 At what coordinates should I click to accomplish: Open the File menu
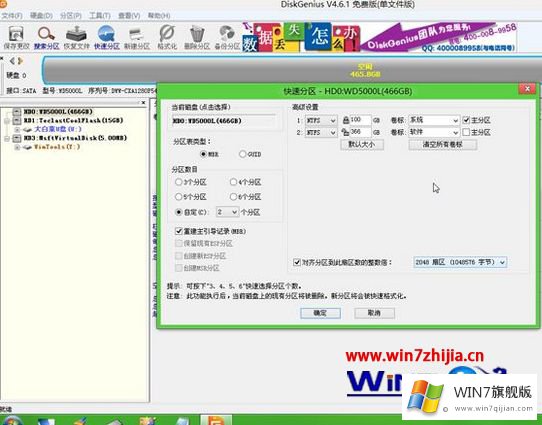(x=12, y=16)
